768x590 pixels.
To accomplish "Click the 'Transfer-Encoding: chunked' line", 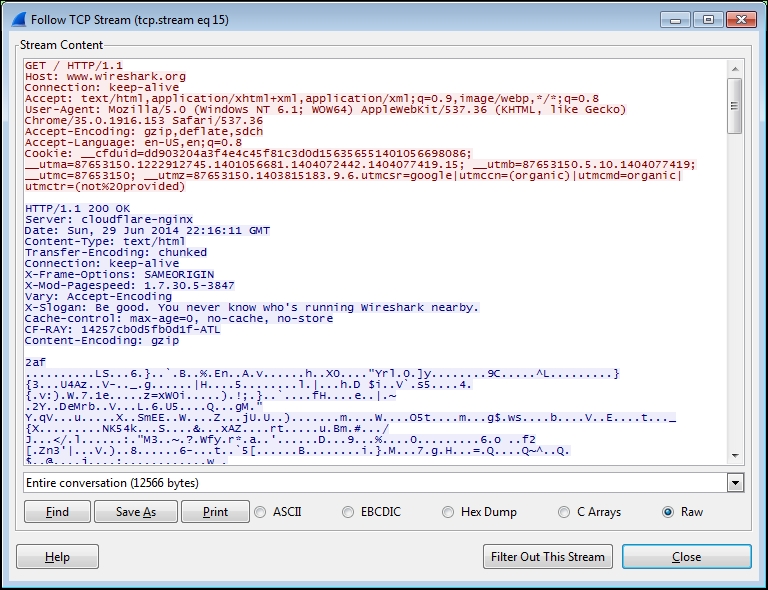I will point(116,253).
